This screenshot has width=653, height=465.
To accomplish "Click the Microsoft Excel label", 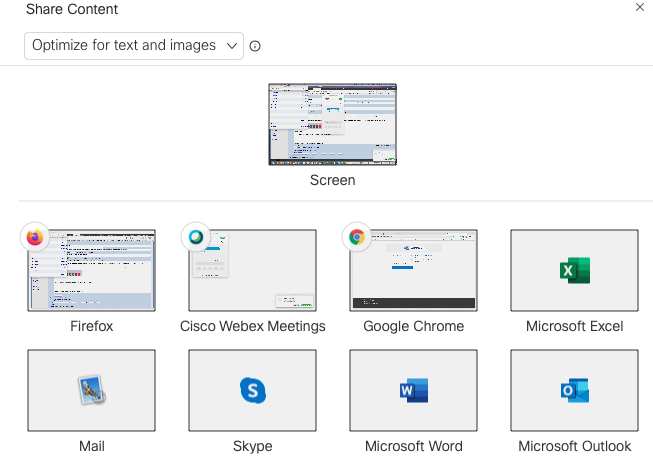I will [x=575, y=326].
